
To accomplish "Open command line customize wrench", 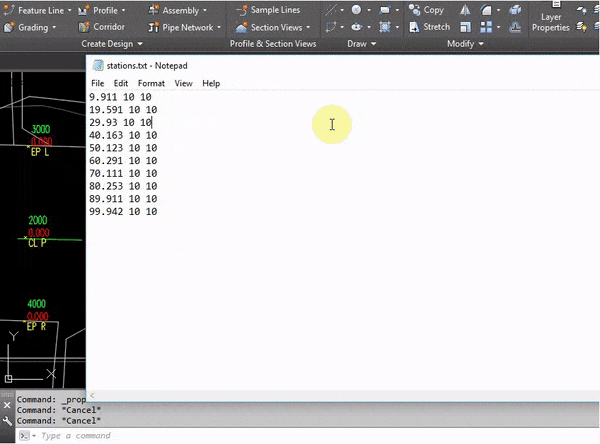I will (7, 421).
